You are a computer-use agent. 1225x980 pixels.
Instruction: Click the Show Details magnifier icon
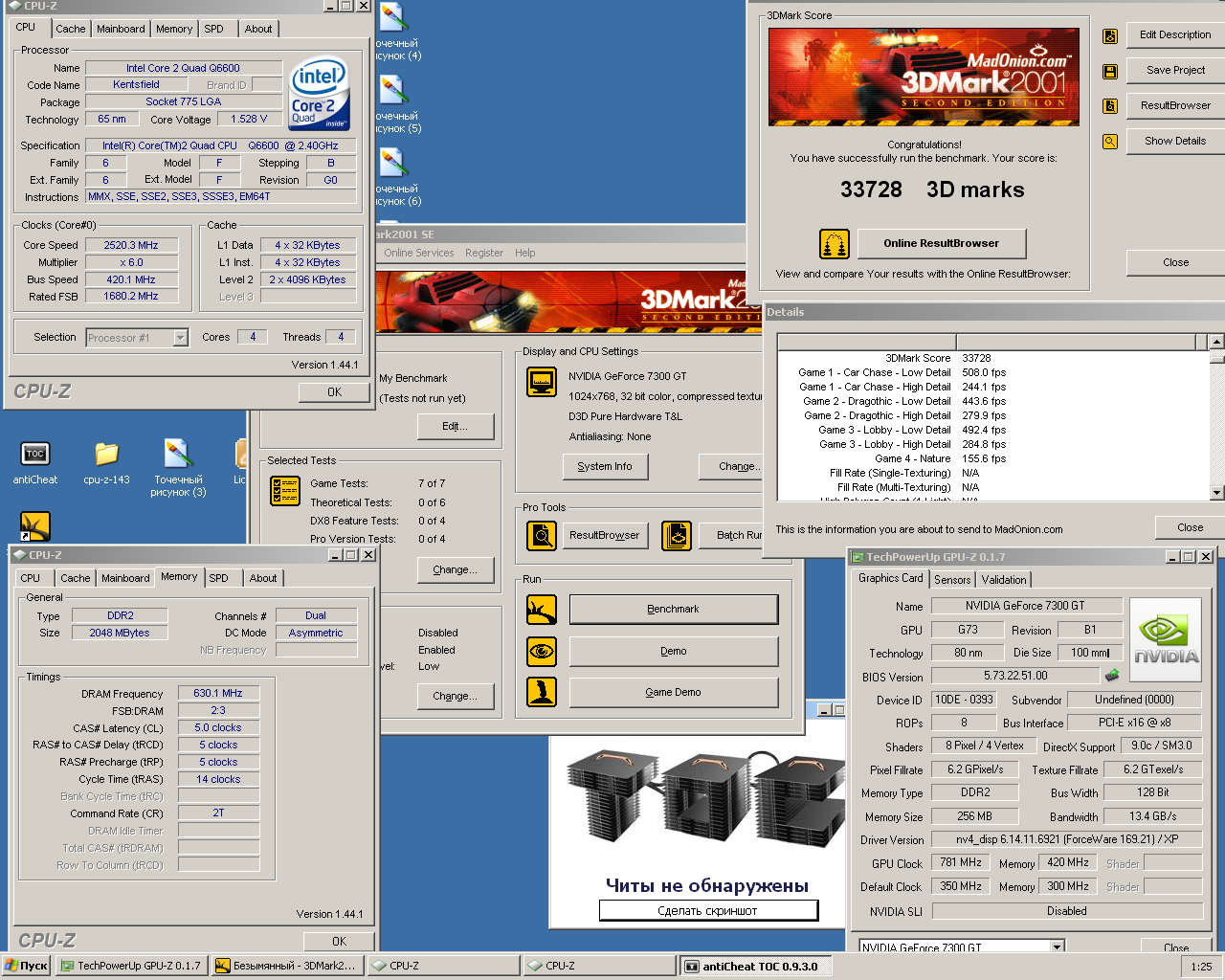[x=1110, y=142]
